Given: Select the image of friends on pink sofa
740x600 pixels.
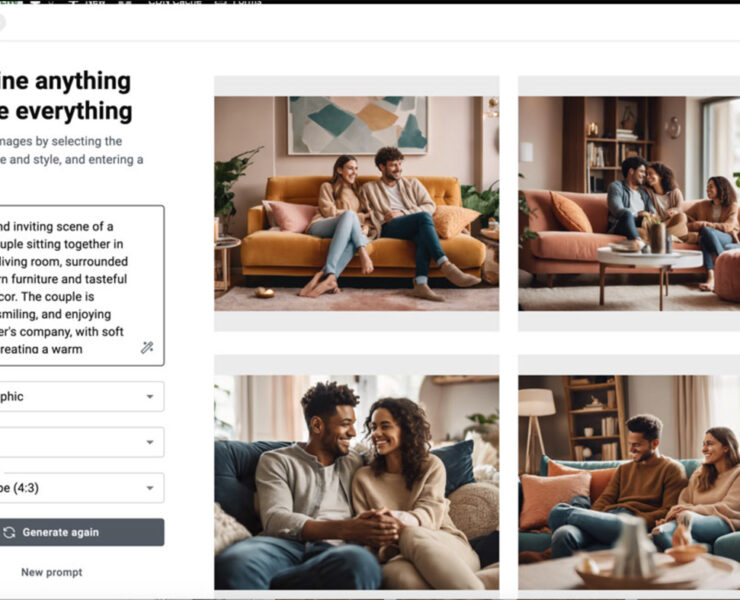Looking at the screenshot, I should tap(629, 204).
